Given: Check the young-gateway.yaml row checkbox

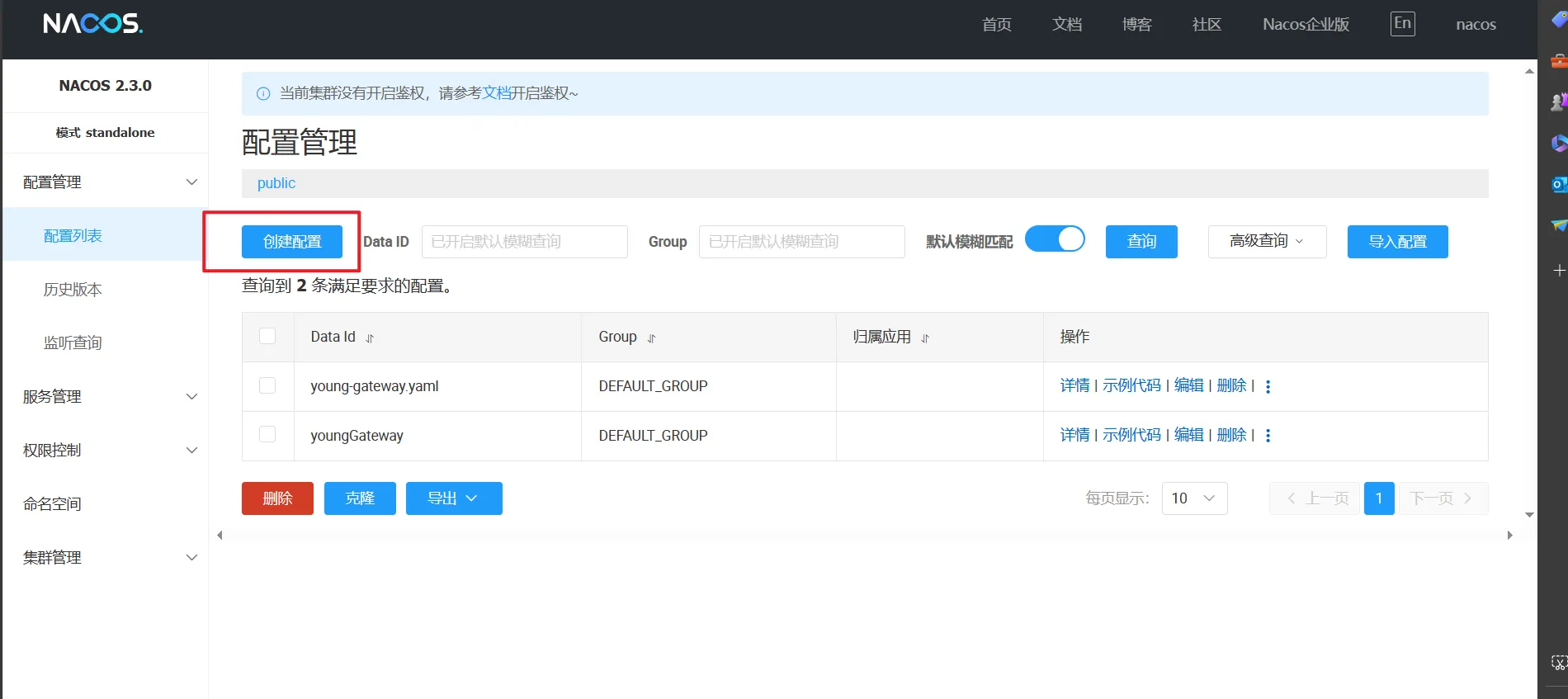Looking at the screenshot, I should [x=267, y=385].
